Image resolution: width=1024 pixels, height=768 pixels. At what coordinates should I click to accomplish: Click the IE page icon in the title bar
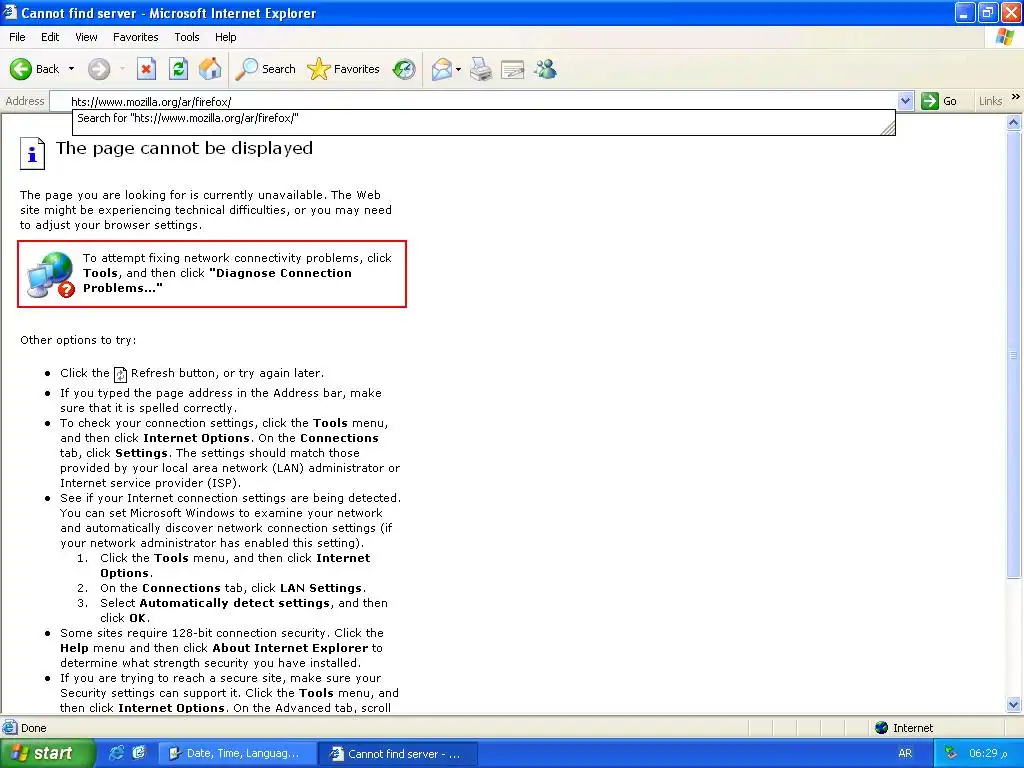(x=10, y=12)
